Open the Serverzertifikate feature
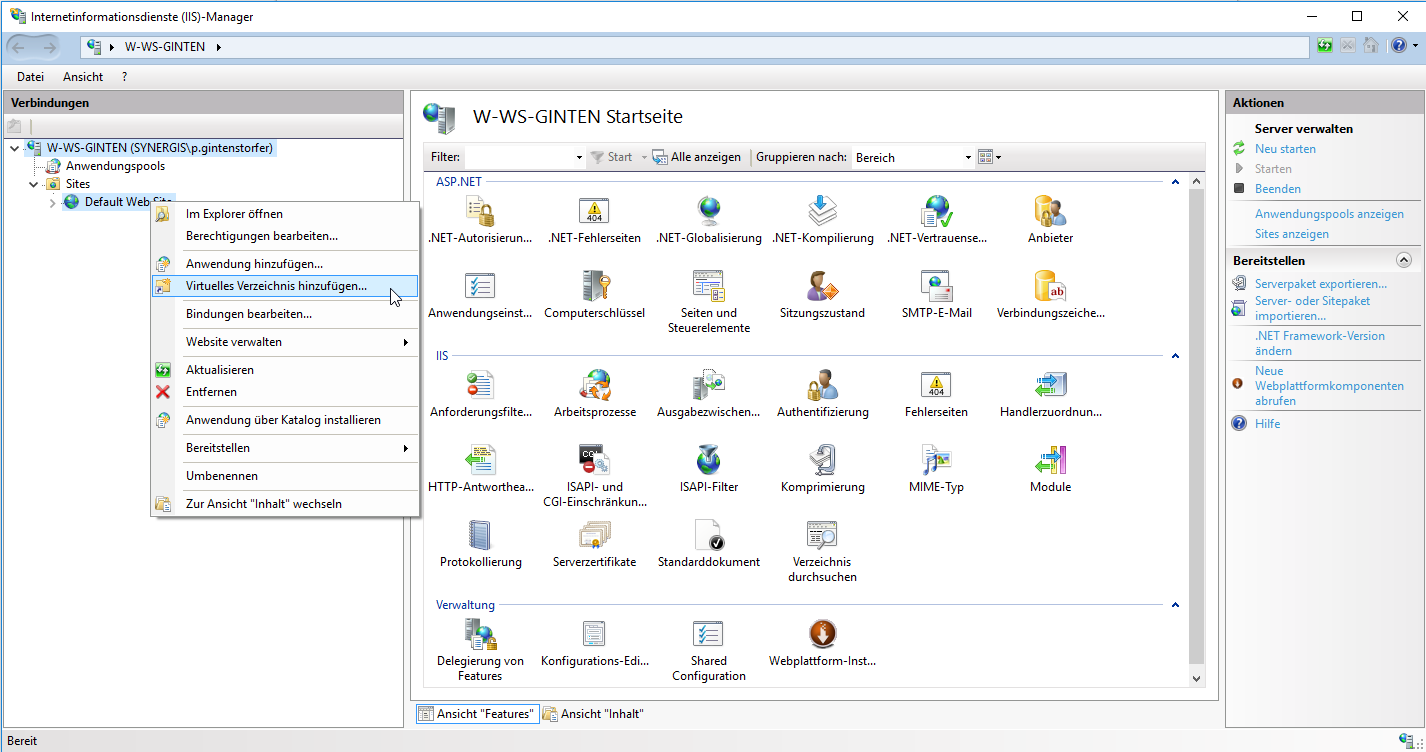1426x752 pixels. (x=594, y=542)
